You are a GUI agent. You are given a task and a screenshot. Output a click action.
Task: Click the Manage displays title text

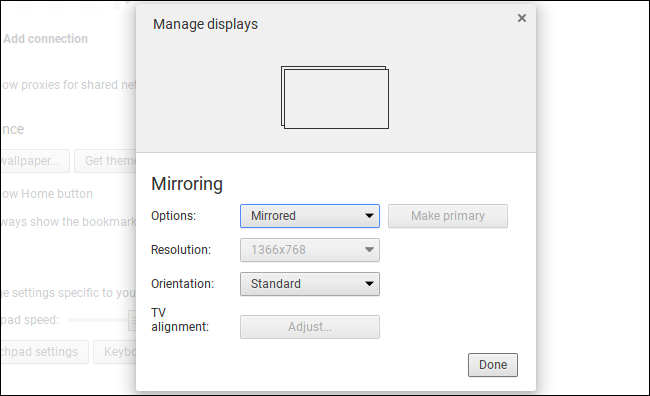click(x=205, y=24)
